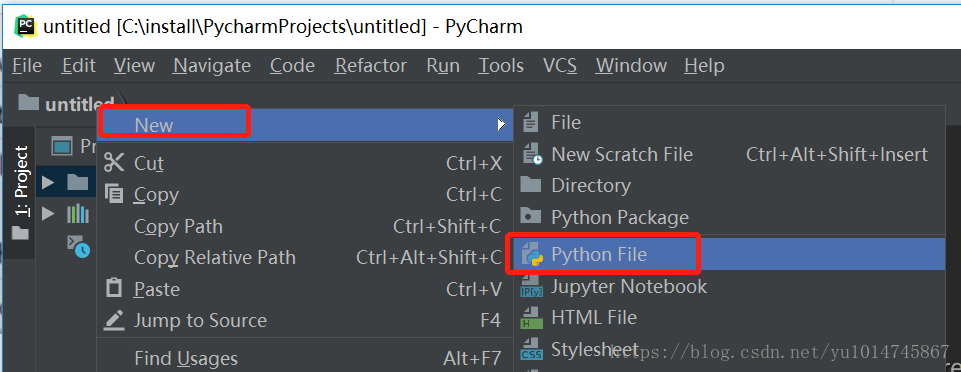Click the project root folder icon
This screenshot has width=961, height=372.
click(77, 182)
